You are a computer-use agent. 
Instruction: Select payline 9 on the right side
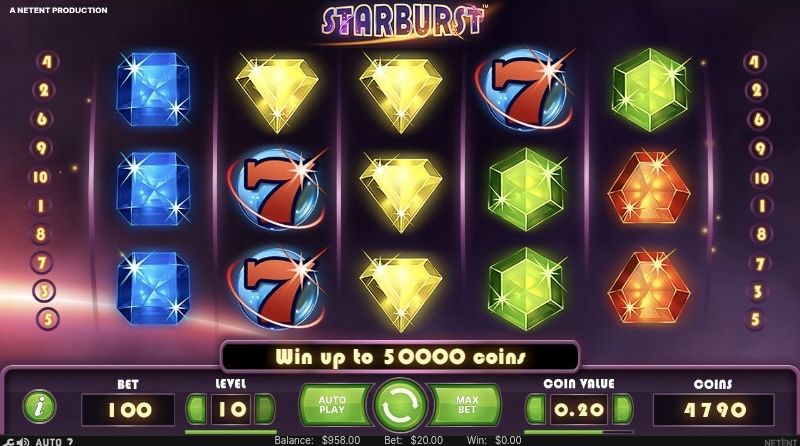click(x=760, y=148)
